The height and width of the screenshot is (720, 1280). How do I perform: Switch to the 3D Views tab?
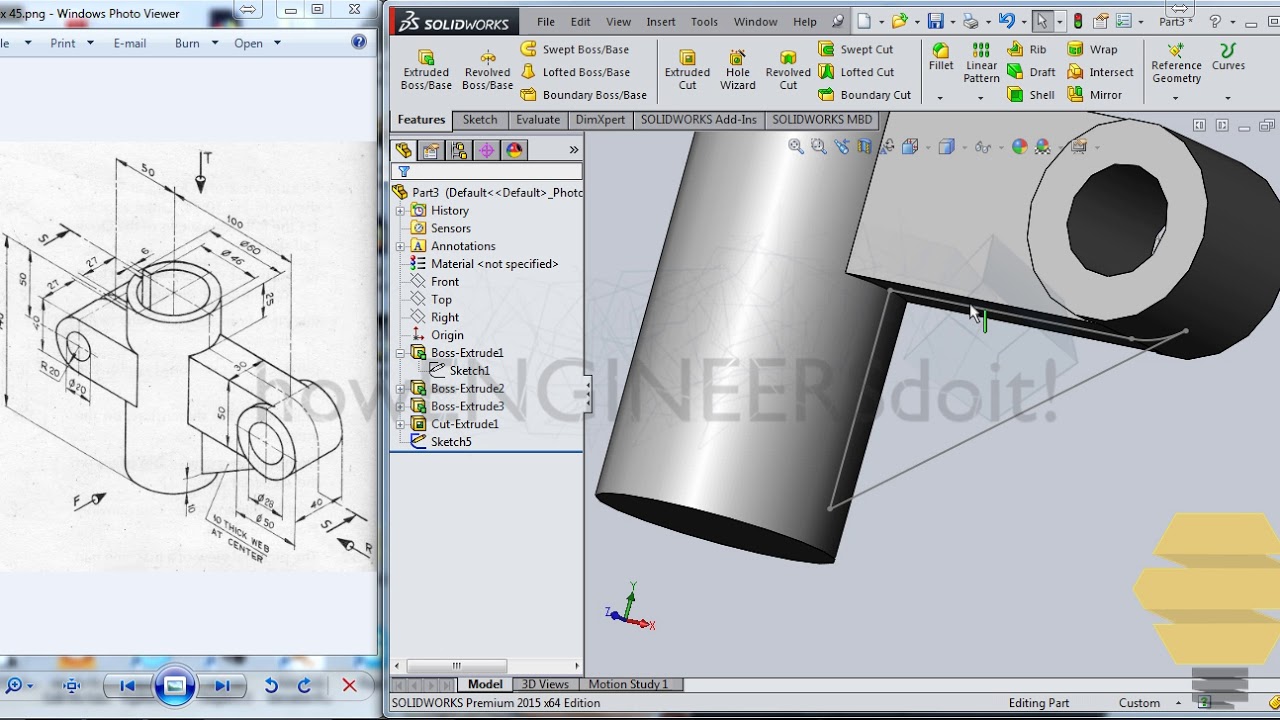coord(546,684)
